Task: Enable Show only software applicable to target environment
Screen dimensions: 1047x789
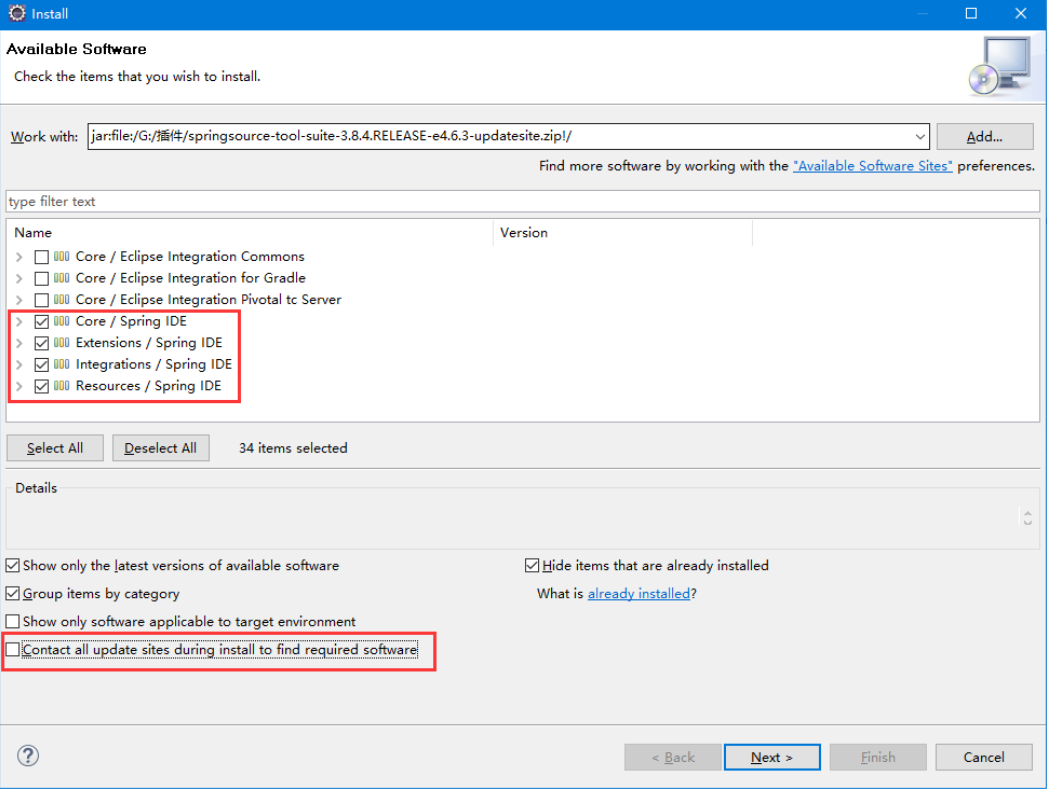Action: coord(13,621)
